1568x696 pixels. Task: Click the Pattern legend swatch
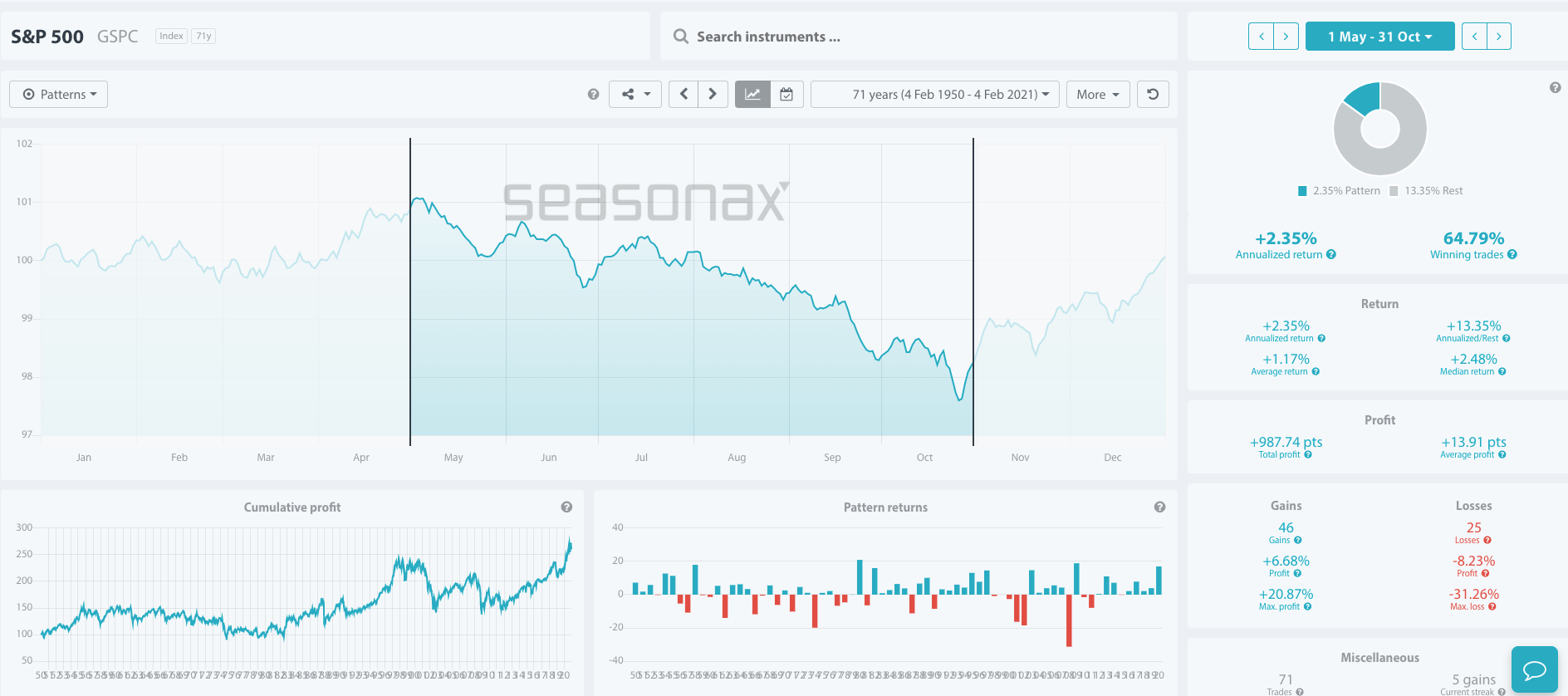click(1302, 191)
